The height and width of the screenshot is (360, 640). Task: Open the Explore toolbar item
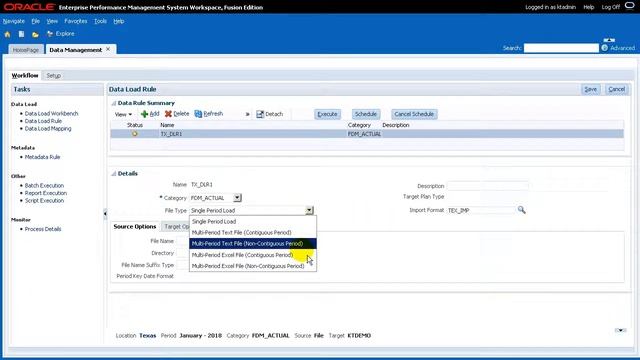(61, 34)
